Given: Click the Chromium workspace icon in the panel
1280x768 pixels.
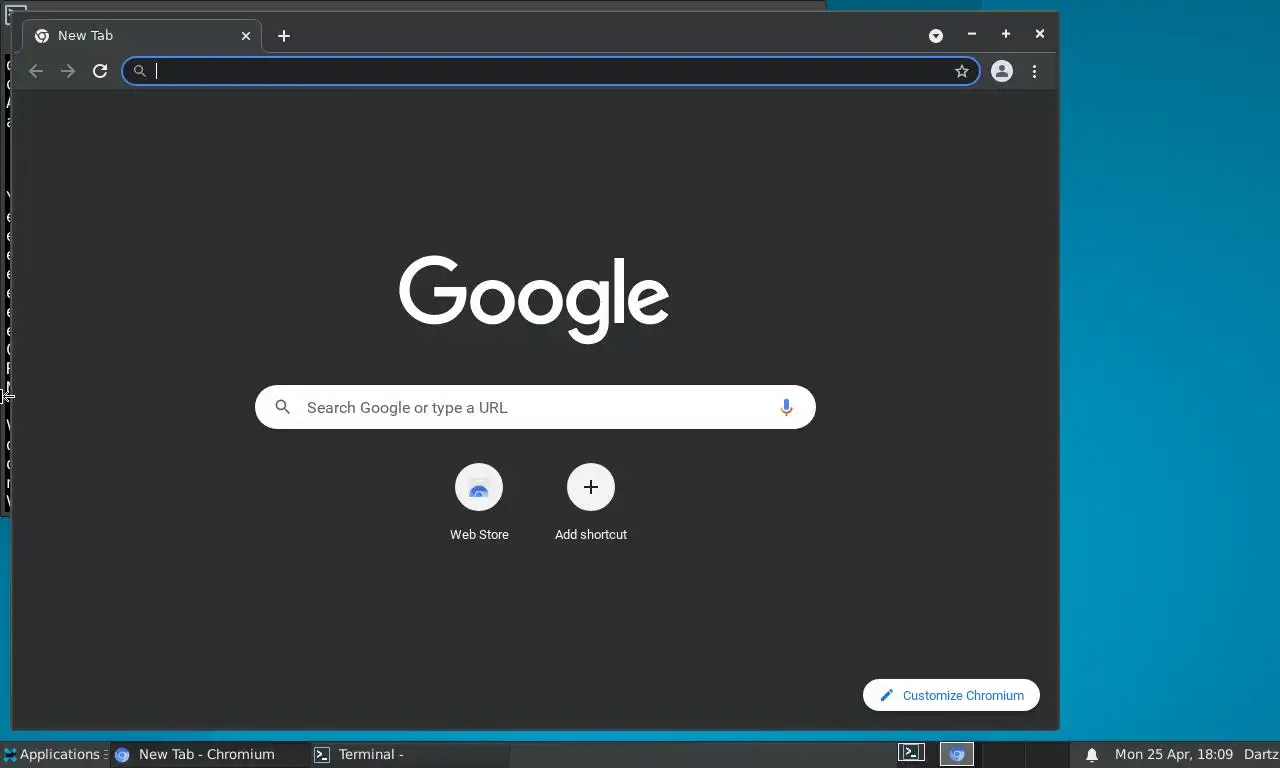Looking at the screenshot, I should tap(956, 754).
